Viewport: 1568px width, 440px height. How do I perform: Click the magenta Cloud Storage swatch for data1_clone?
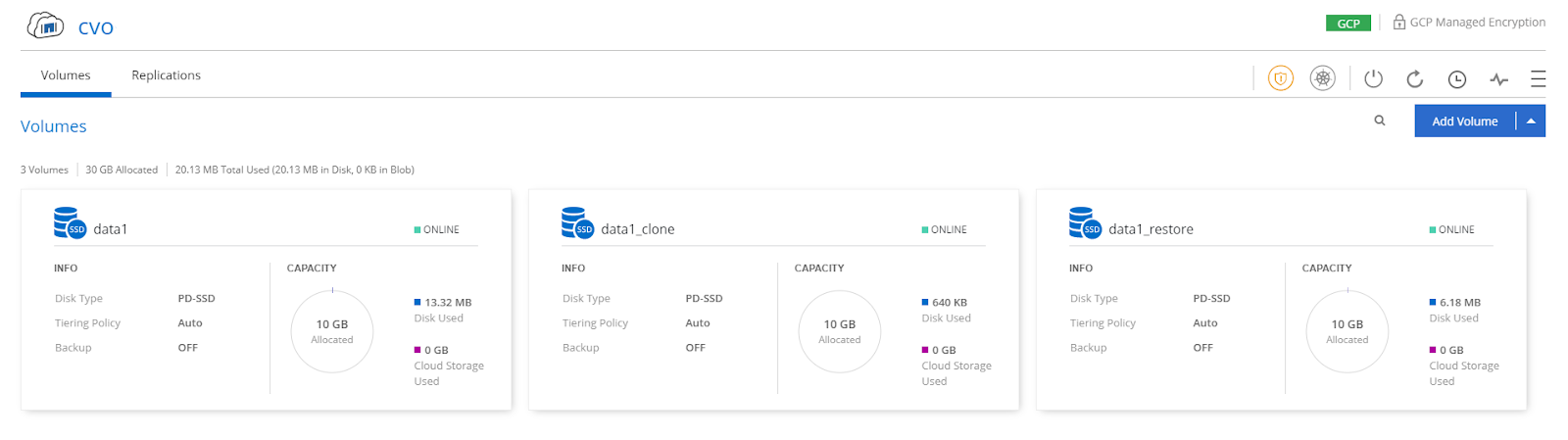pos(925,350)
